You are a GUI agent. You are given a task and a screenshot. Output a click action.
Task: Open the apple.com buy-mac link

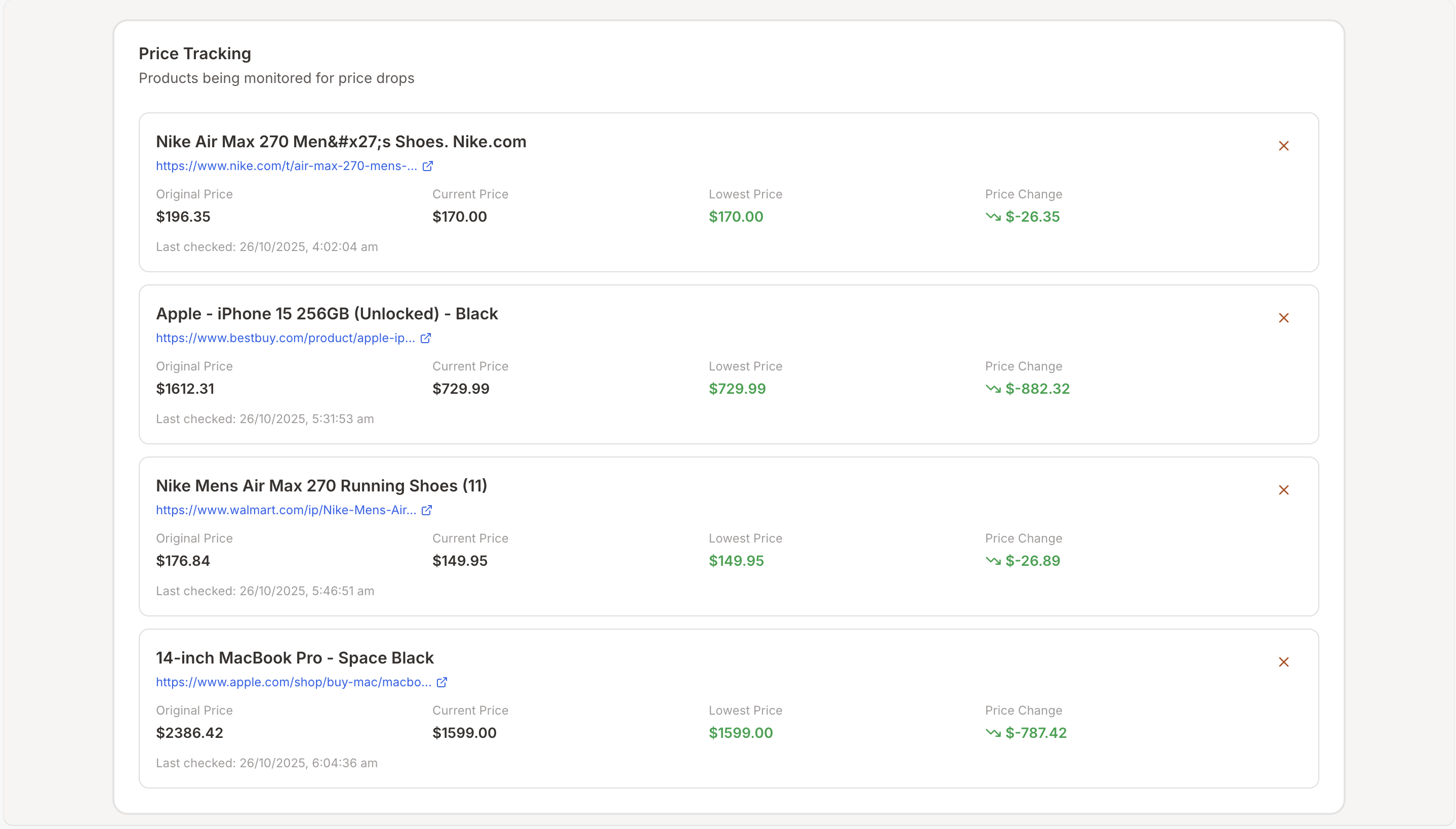pos(293,682)
